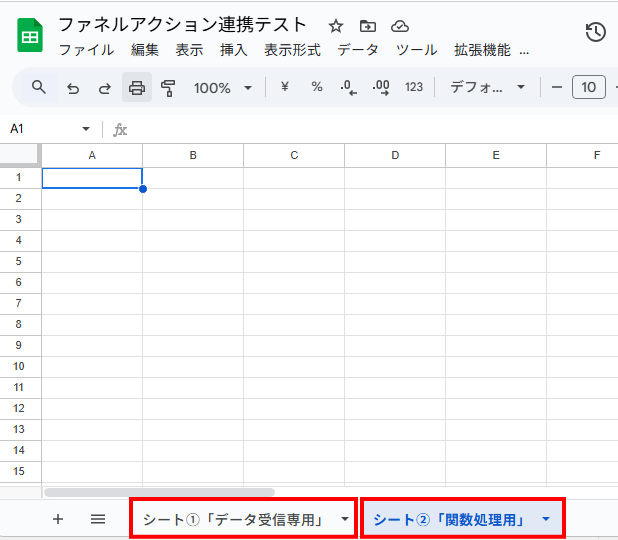Open the 表示形式 menu

(292, 50)
